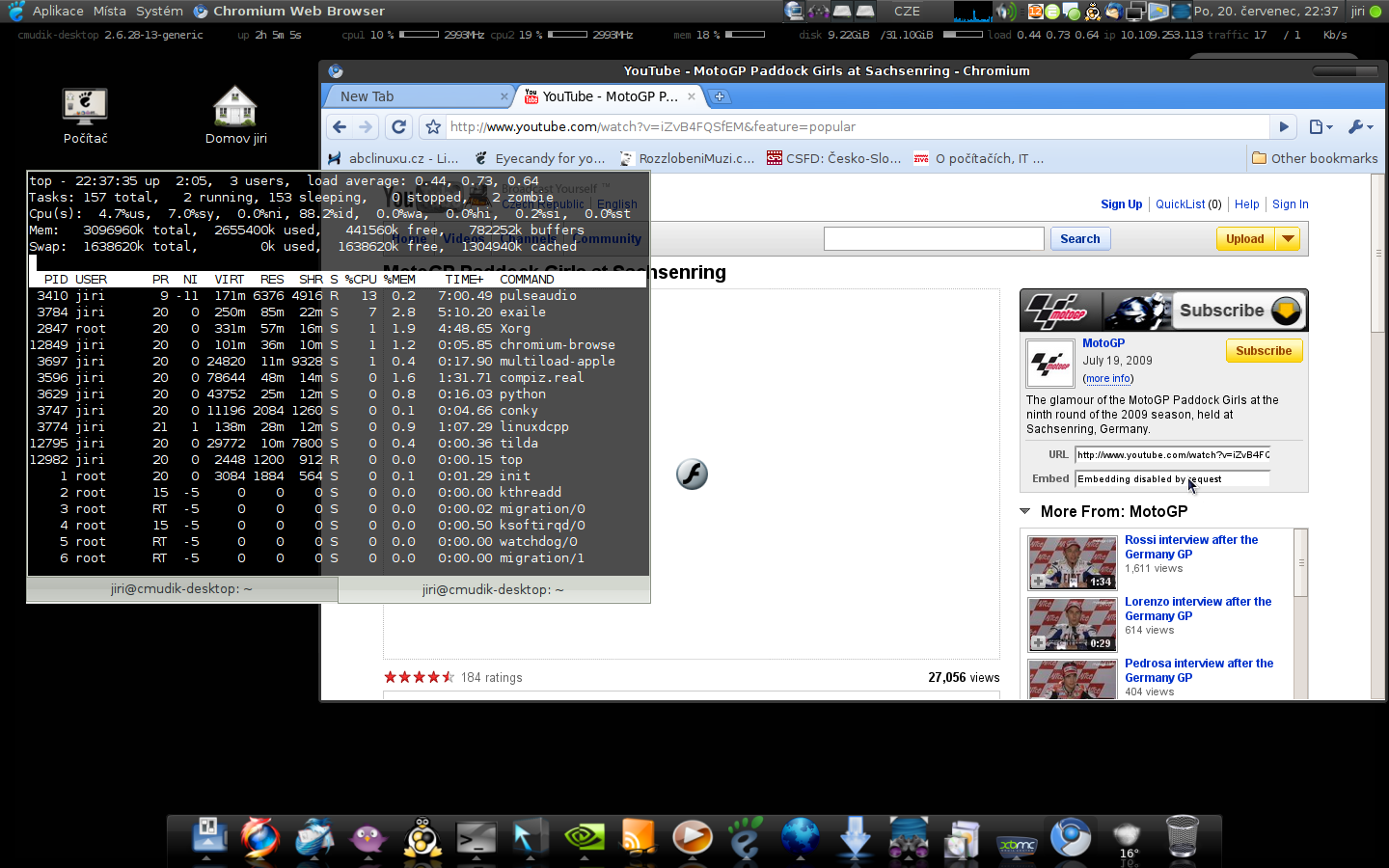This screenshot has width=1389, height=868.
Task: Reload the YouTube page
Action: pos(398,126)
